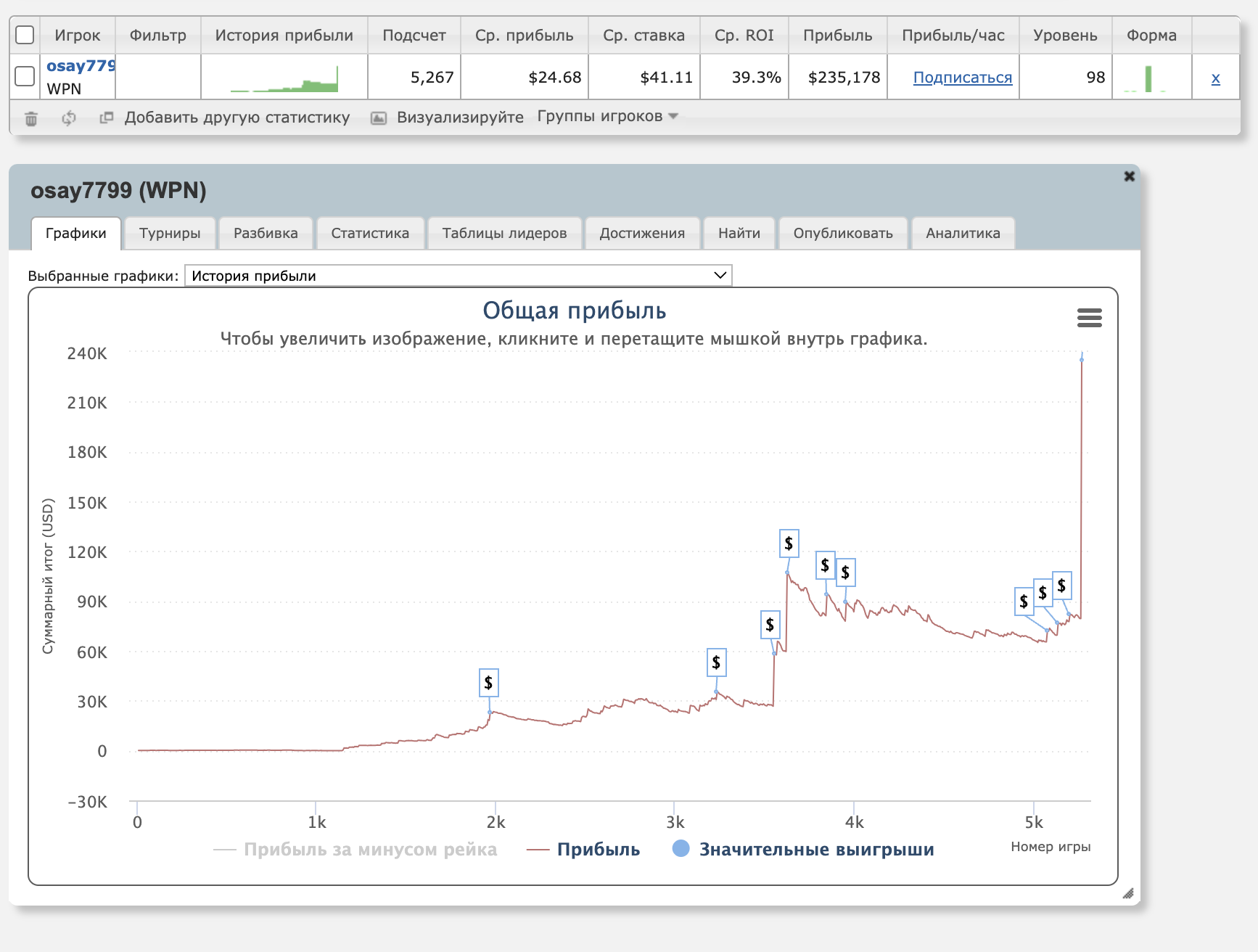Open the chart hamburger menu icon

click(x=1089, y=318)
